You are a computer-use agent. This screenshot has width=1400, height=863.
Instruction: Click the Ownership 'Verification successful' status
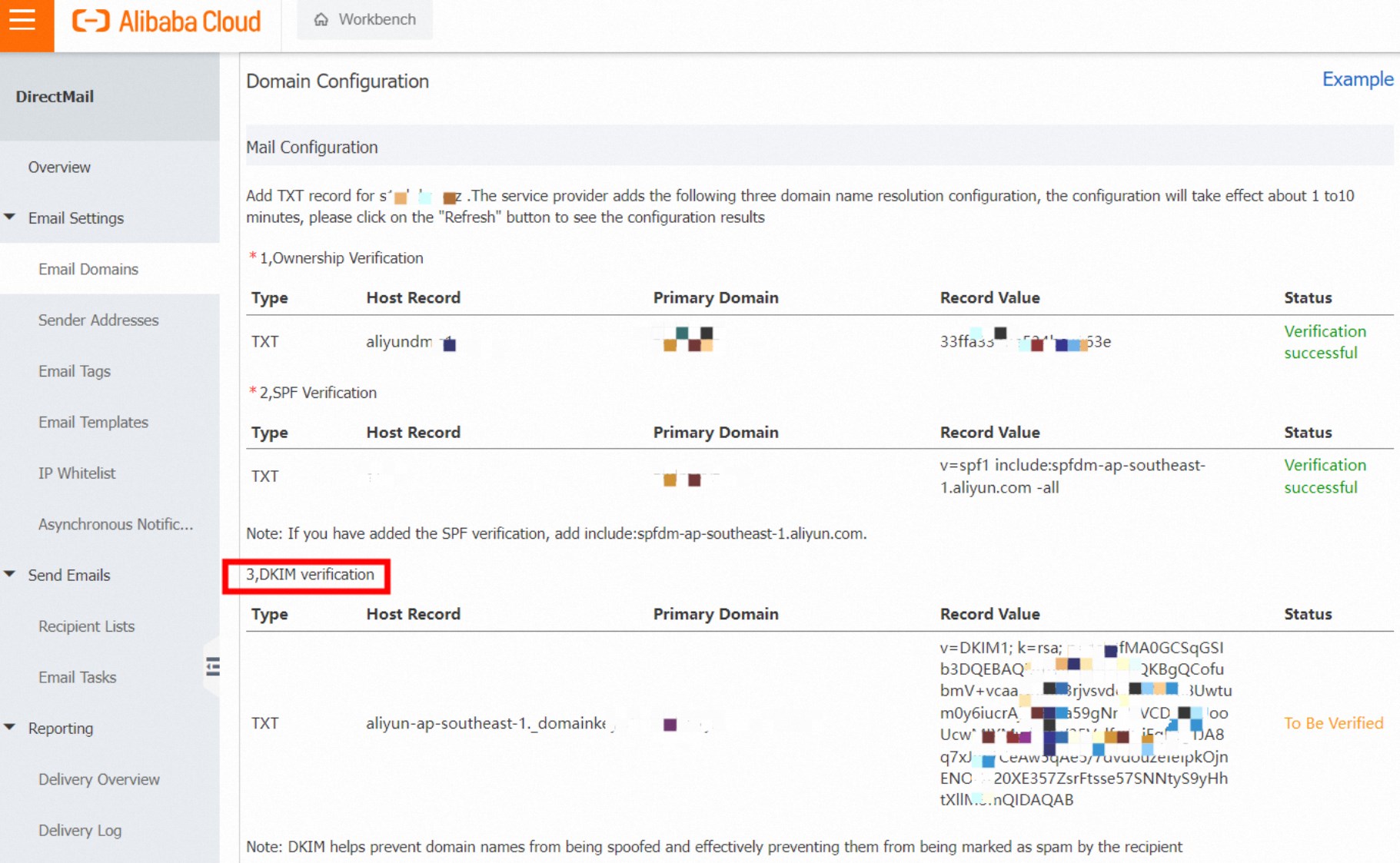[1325, 342]
